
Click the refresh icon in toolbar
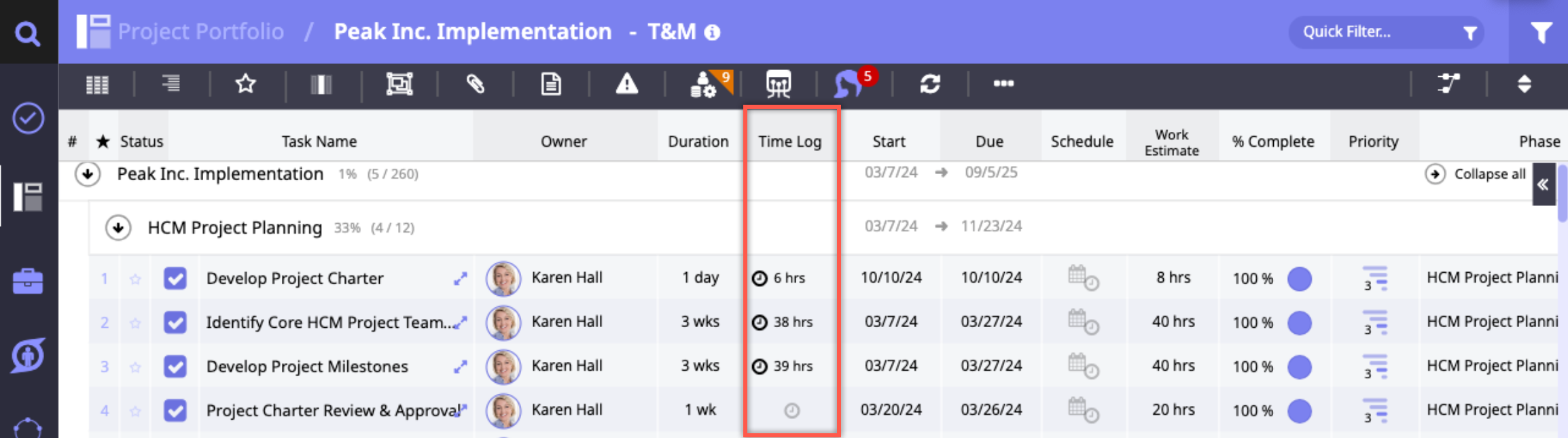929,84
